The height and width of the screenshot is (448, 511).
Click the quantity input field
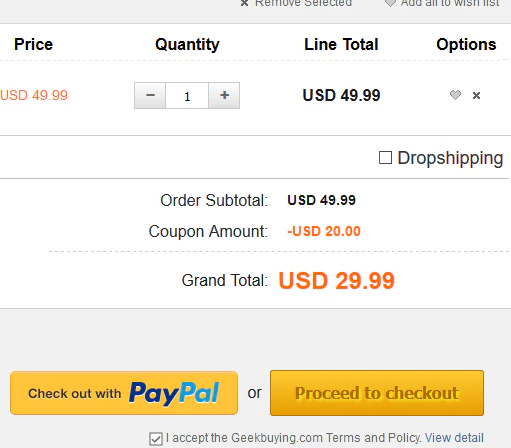point(187,96)
